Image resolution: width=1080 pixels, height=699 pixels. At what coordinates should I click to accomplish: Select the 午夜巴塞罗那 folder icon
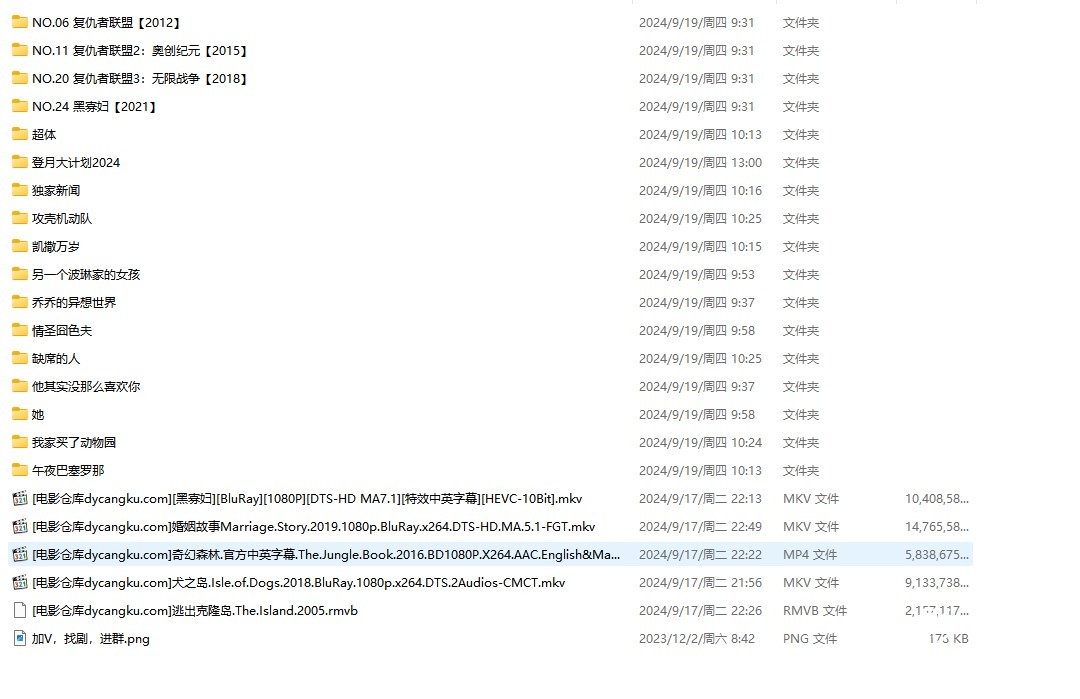pos(20,470)
